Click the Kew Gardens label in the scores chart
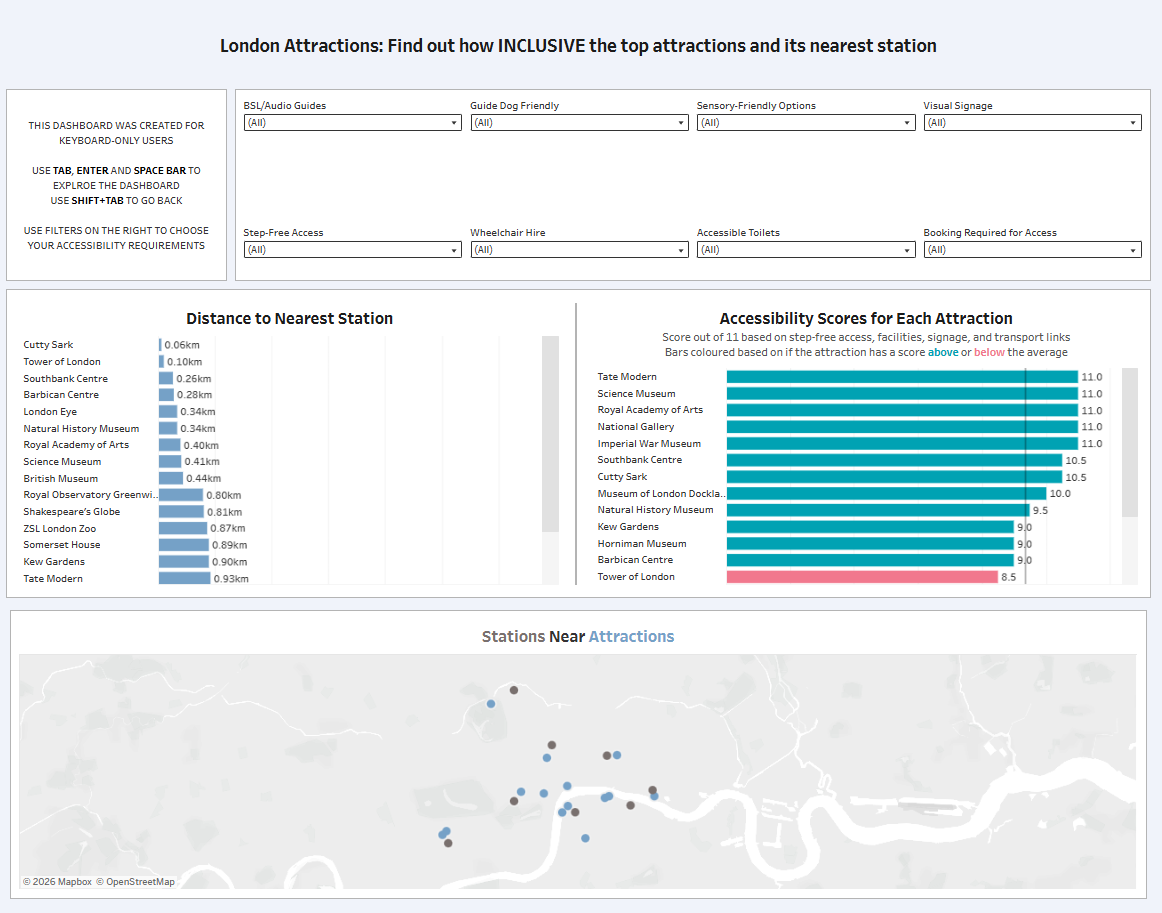Screen dimensions: 1162x913 (628, 527)
